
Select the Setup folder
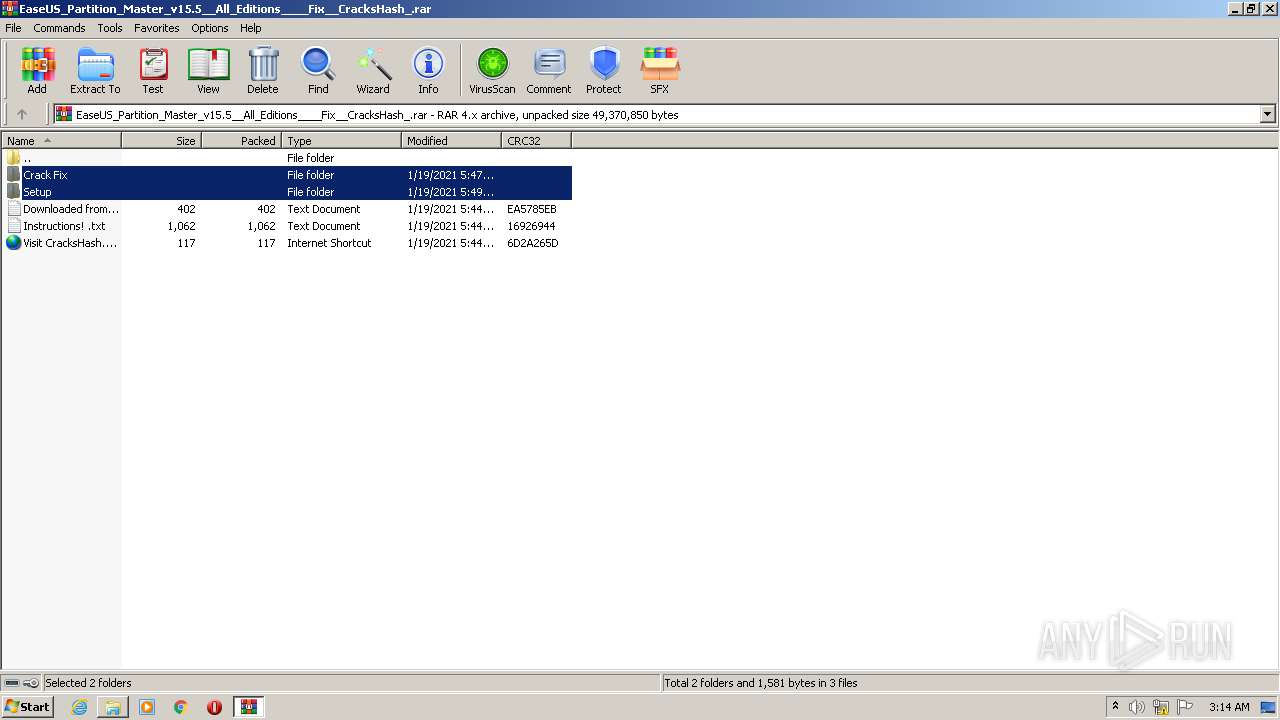click(287, 192)
